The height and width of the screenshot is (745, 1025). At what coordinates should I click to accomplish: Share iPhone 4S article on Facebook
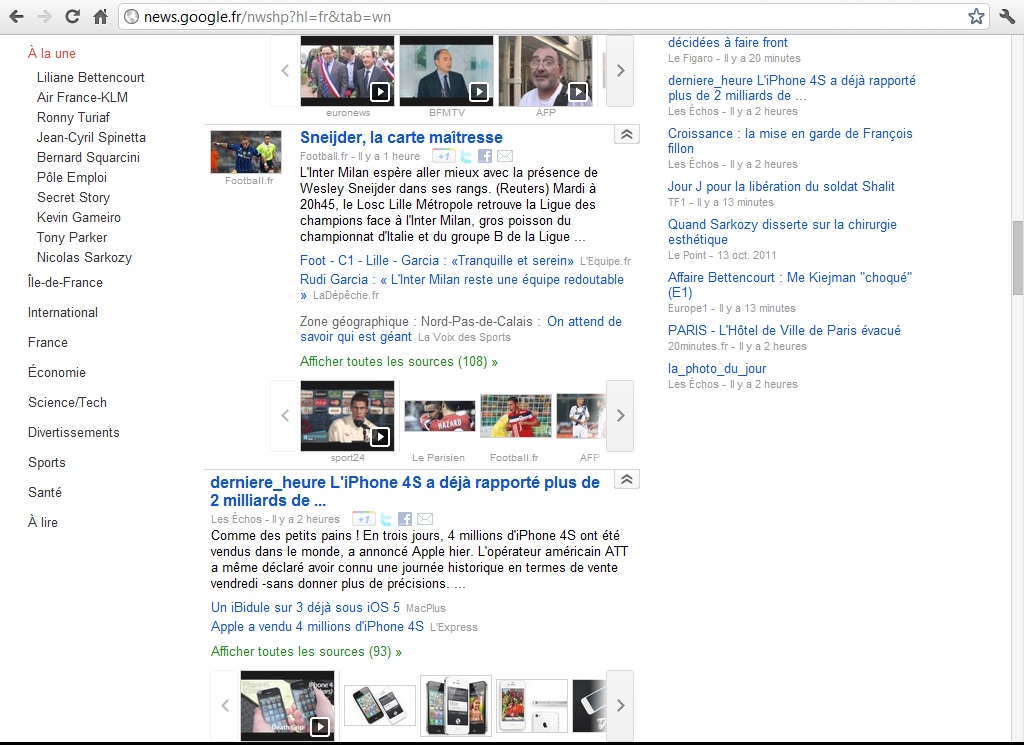405,520
